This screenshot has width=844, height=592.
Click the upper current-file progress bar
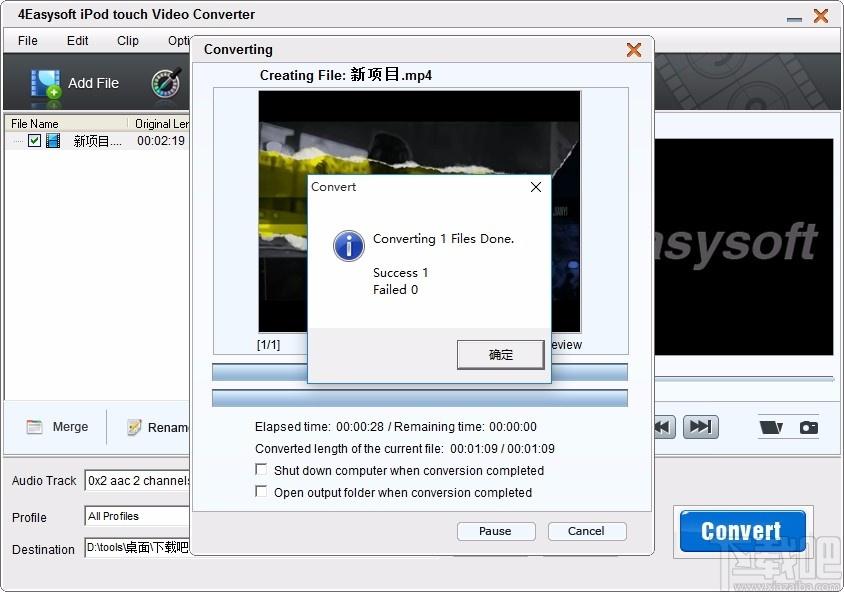click(x=259, y=372)
